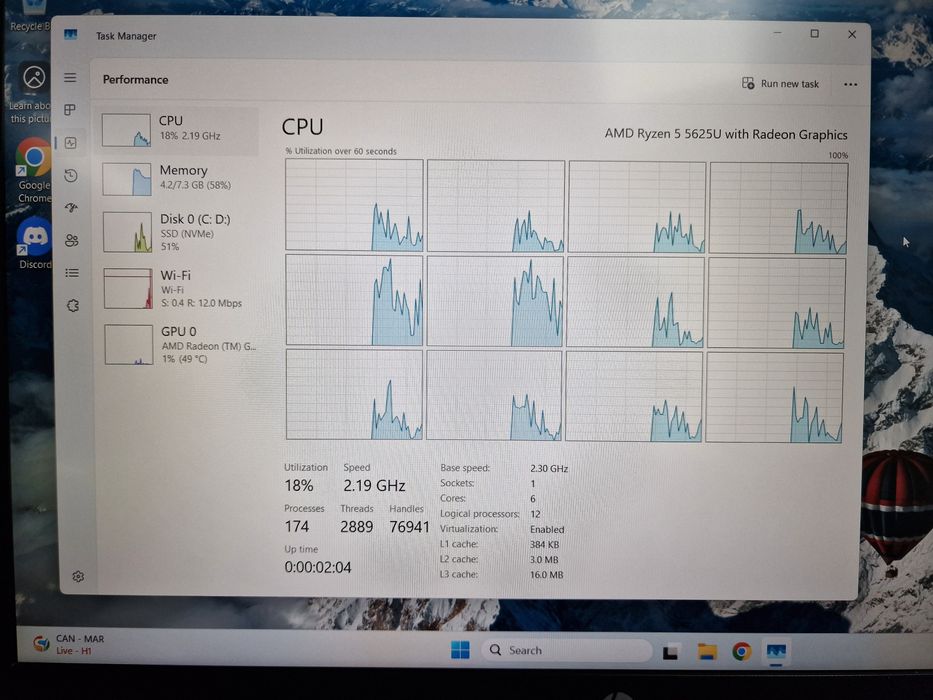Screen dimensions: 933x700
Task: Open the Services icon in sidebar
Action: pyautogui.click(x=73, y=305)
